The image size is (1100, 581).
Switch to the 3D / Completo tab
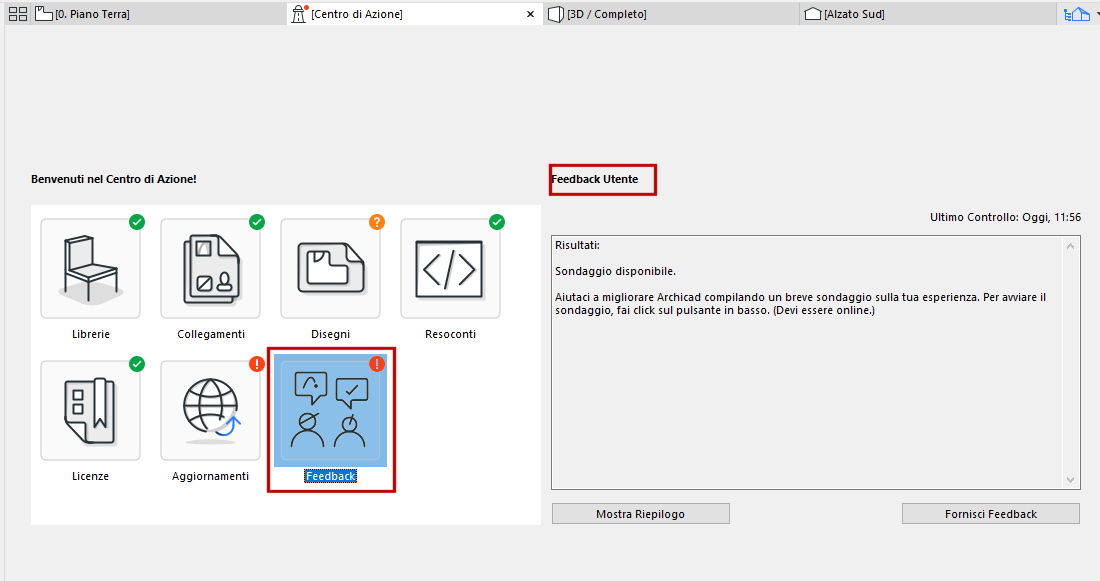tap(671, 14)
